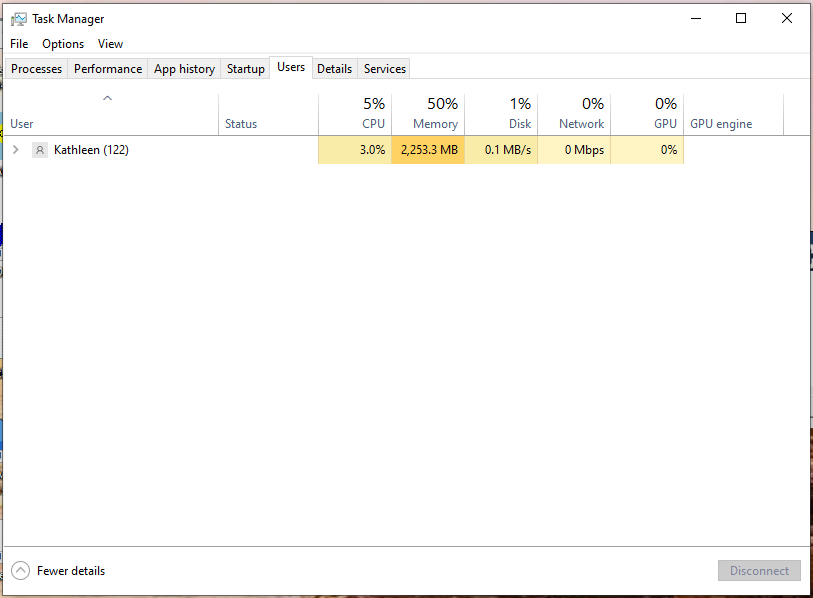This screenshot has height=598, width=813.
Task: Click Fewer details label
Action: (71, 571)
